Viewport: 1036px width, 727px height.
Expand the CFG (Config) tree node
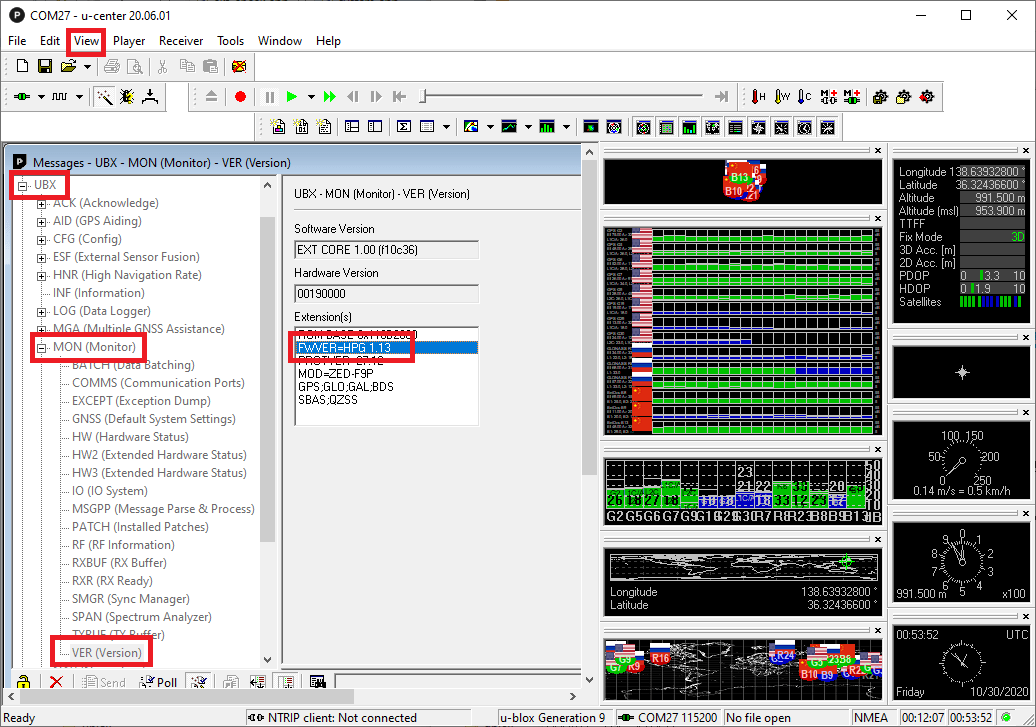point(42,240)
